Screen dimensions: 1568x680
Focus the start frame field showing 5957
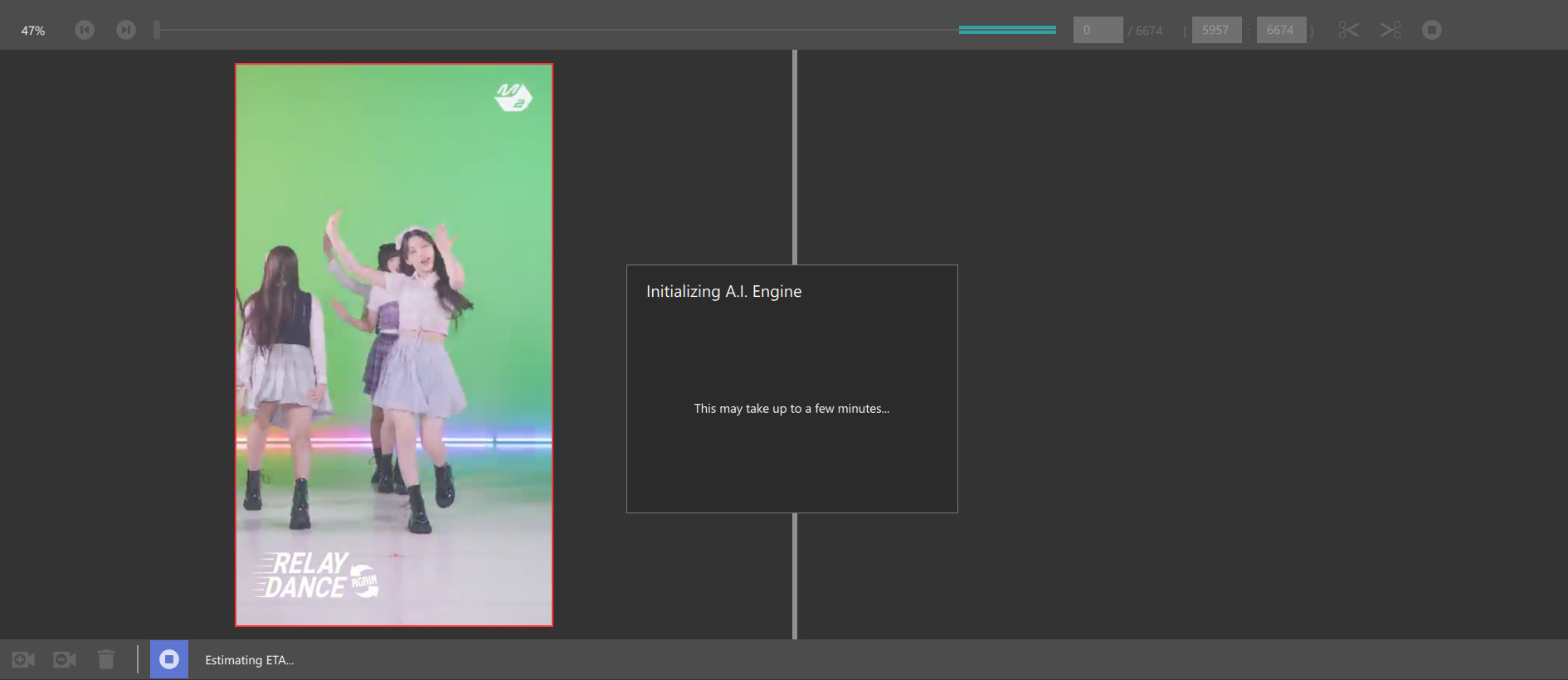point(1216,30)
